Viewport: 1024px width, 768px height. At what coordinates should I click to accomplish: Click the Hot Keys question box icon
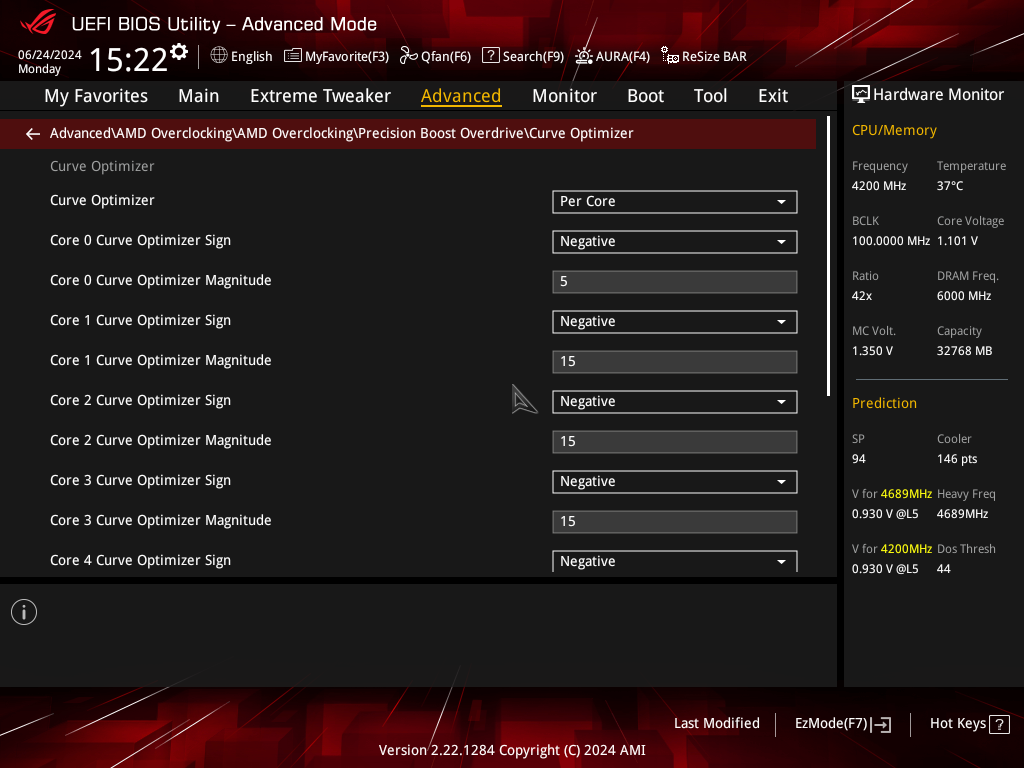click(999, 724)
